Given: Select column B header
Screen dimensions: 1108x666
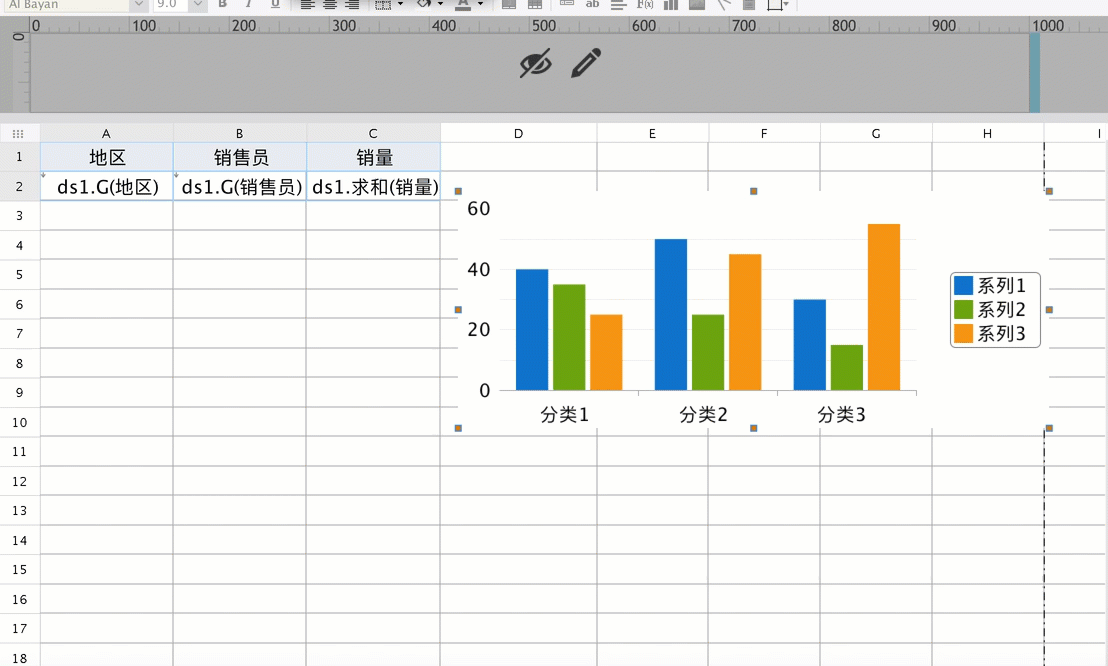Looking at the screenshot, I should pos(240,134).
